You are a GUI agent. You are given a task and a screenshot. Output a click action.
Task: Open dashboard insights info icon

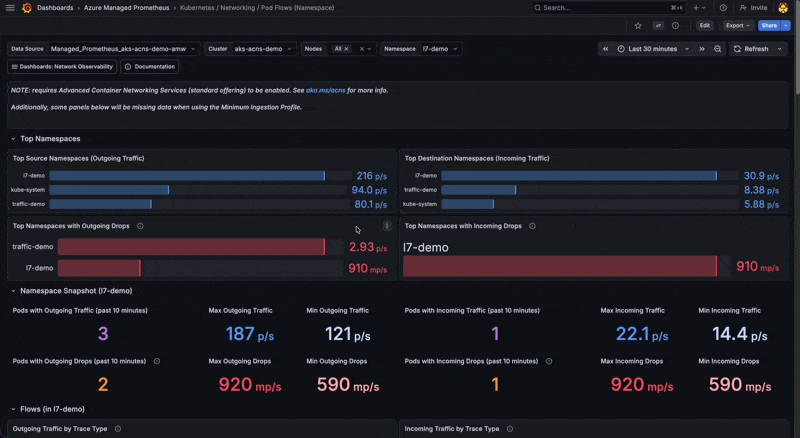point(676,26)
